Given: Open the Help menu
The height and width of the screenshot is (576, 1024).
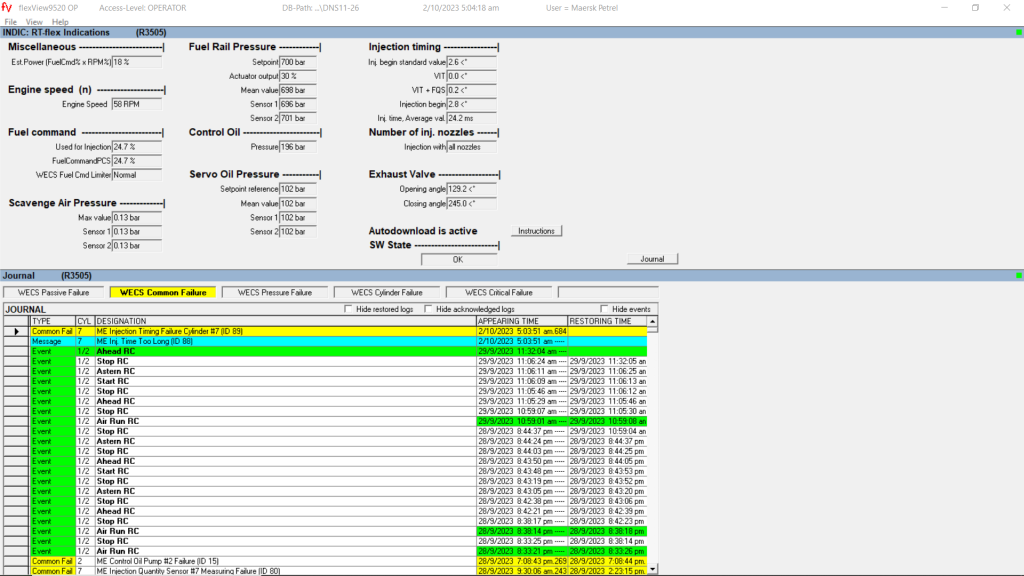Looking at the screenshot, I should [60, 21].
